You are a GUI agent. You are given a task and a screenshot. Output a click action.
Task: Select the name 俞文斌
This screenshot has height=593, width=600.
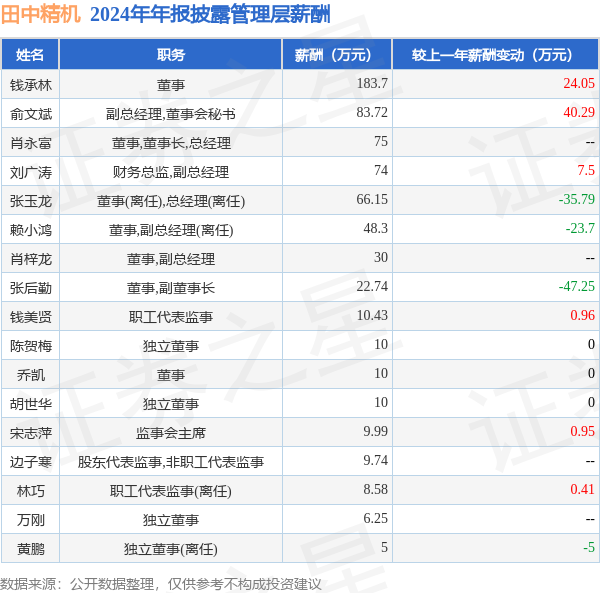(x=31, y=114)
